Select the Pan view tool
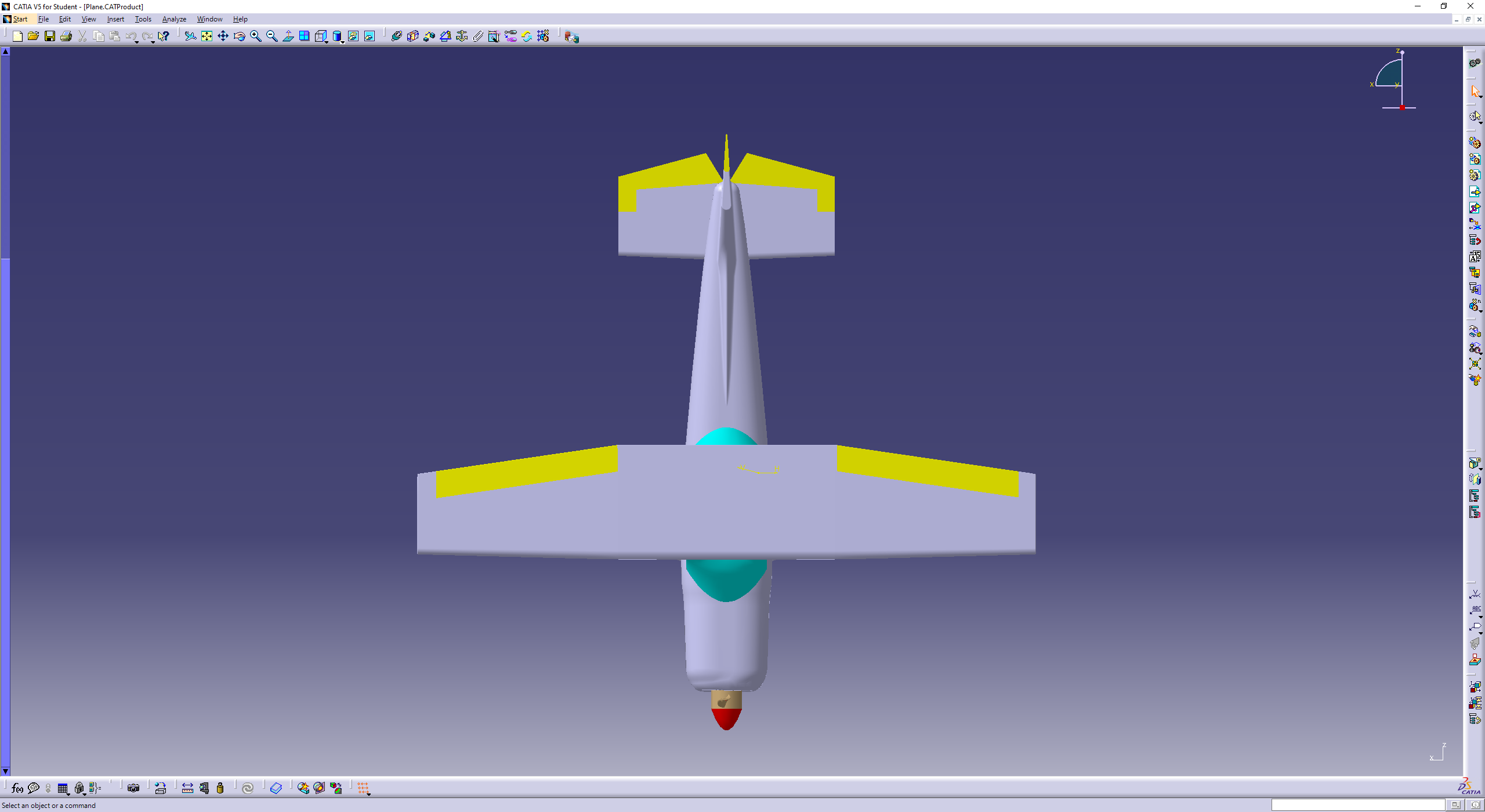 tap(223, 37)
